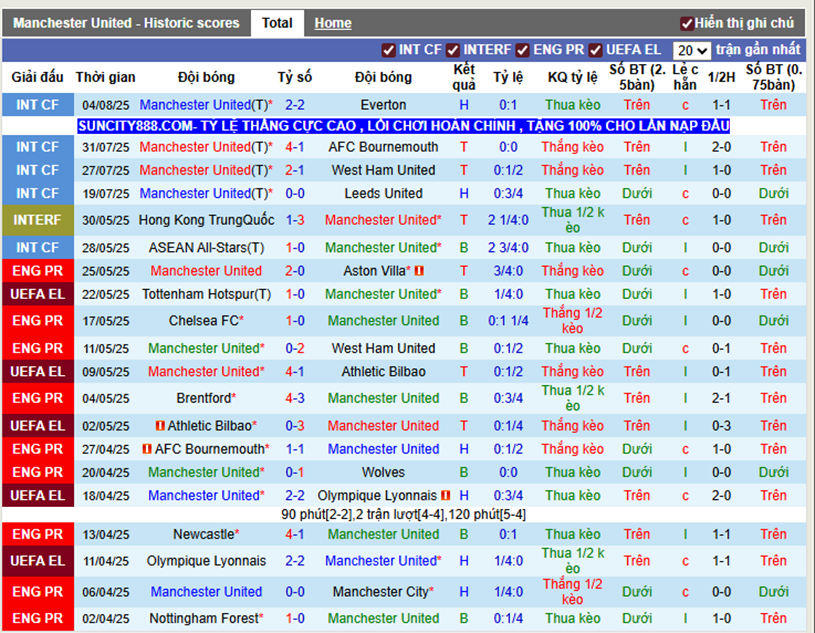Click the 4-3 score of Brentford match
This screenshot has width=815, height=633.
[295, 398]
